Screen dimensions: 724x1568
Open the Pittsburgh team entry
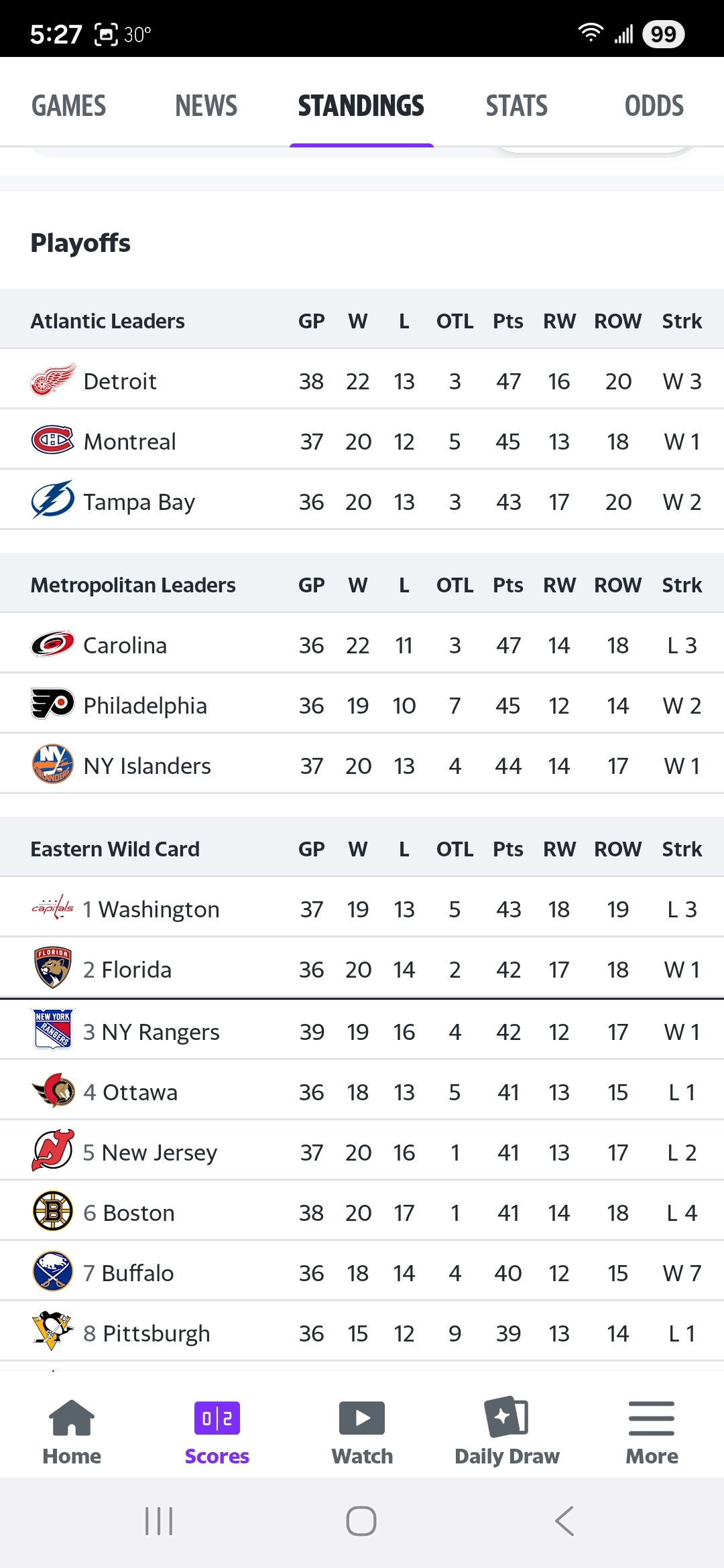(x=156, y=1333)
